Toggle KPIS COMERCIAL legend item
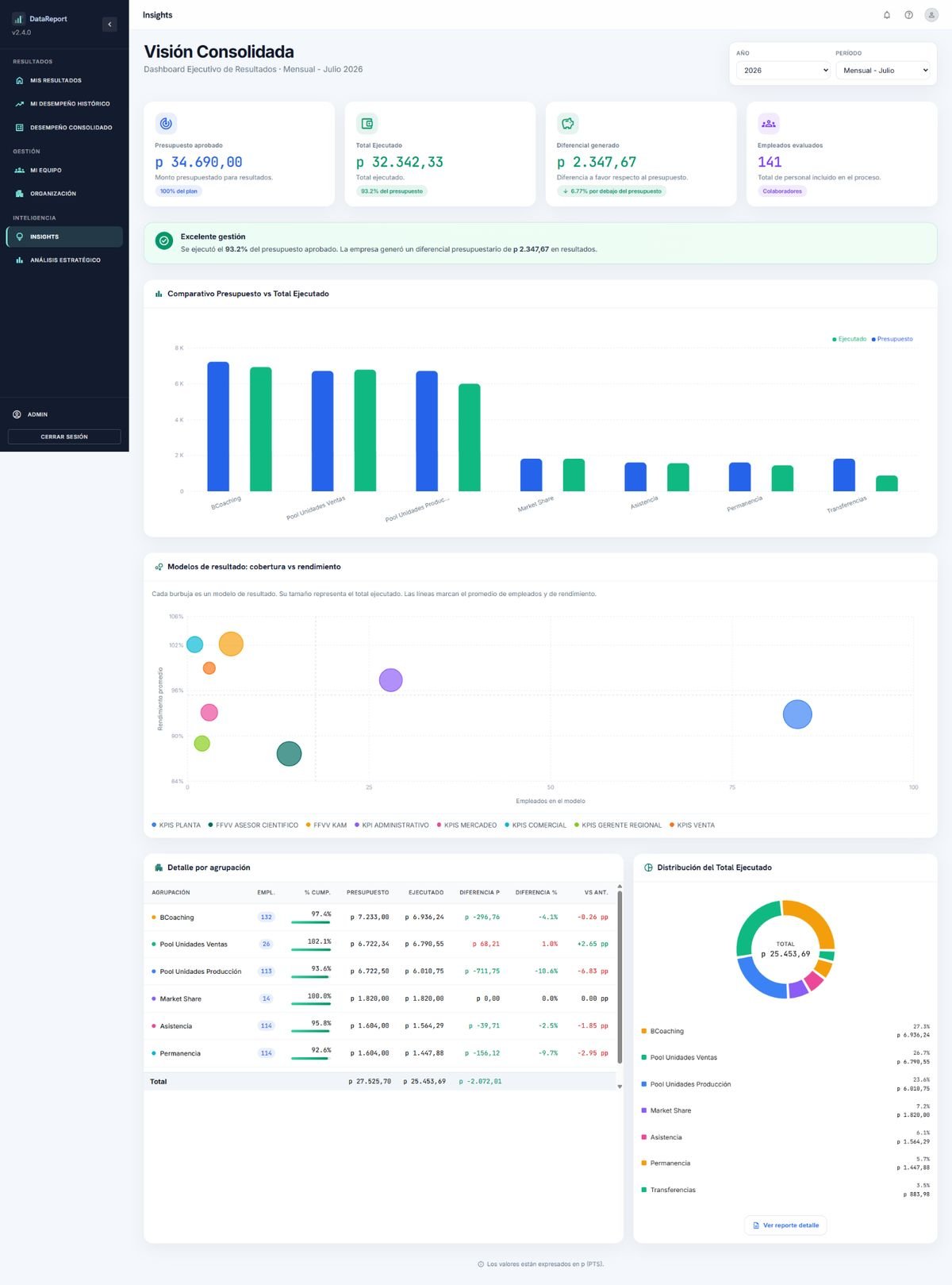952x1285 pixels. (535, 825)
